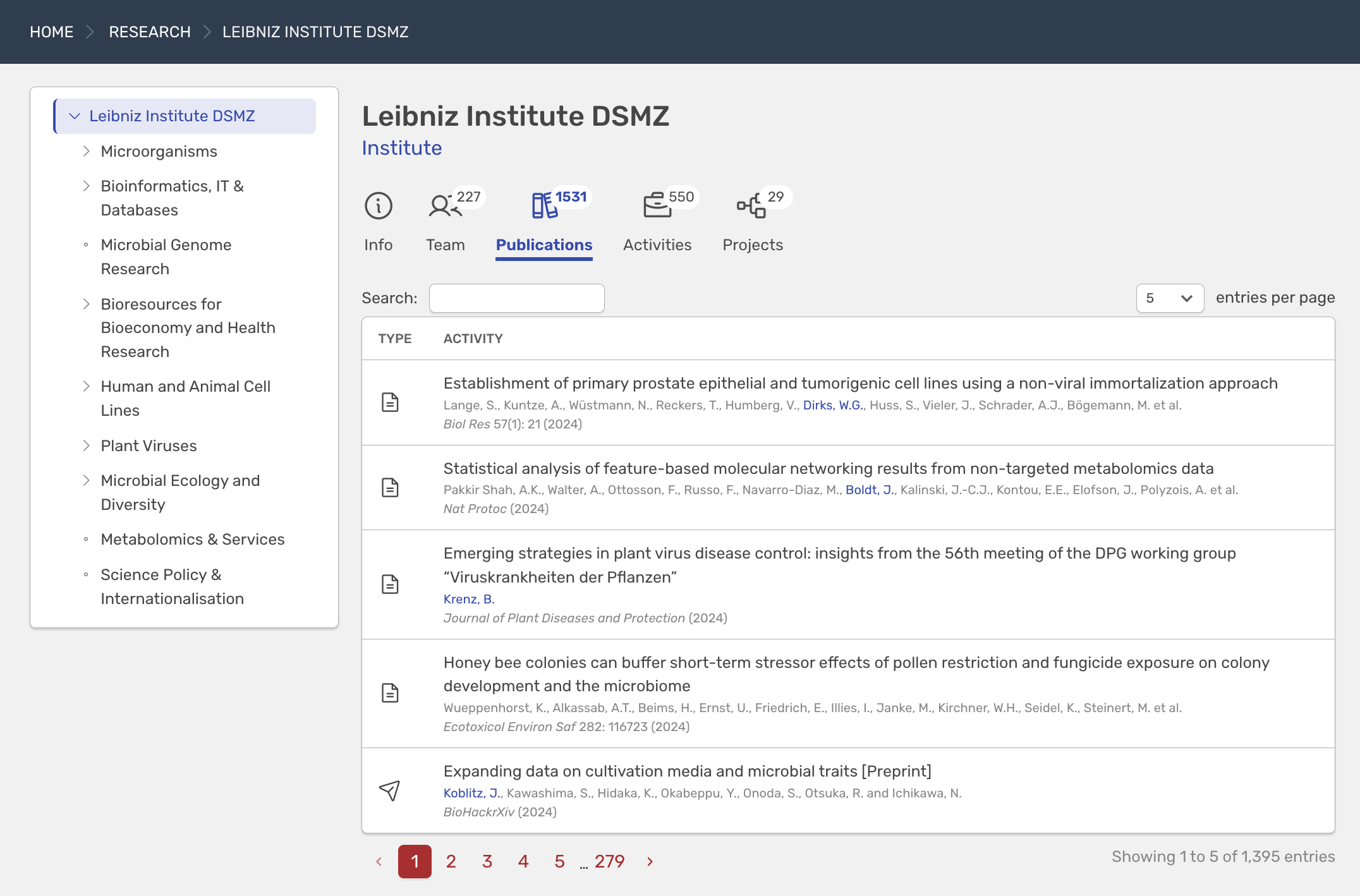
Task: Click Showing 1 to 5 of 1,395 entries
Action: click(1223, 857)
